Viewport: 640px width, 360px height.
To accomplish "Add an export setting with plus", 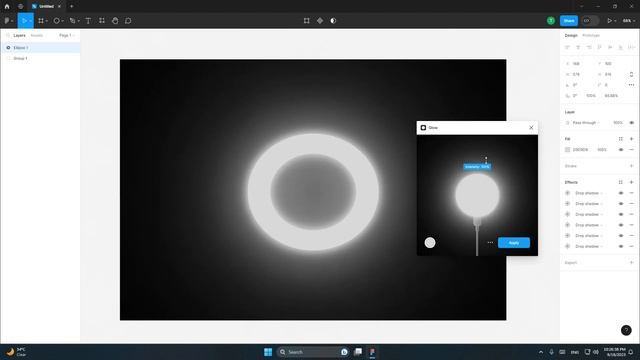I will [631, 263].
